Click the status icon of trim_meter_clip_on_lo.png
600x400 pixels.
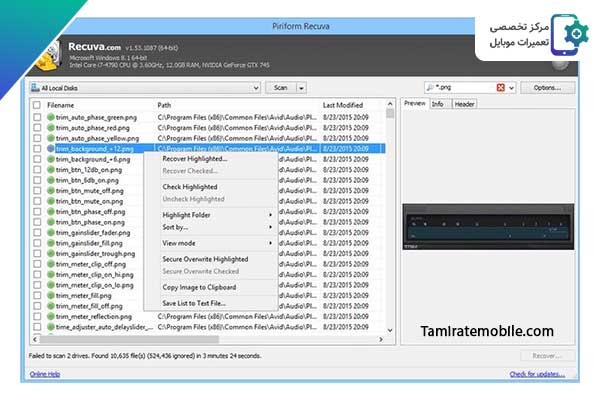coord(51,285)
